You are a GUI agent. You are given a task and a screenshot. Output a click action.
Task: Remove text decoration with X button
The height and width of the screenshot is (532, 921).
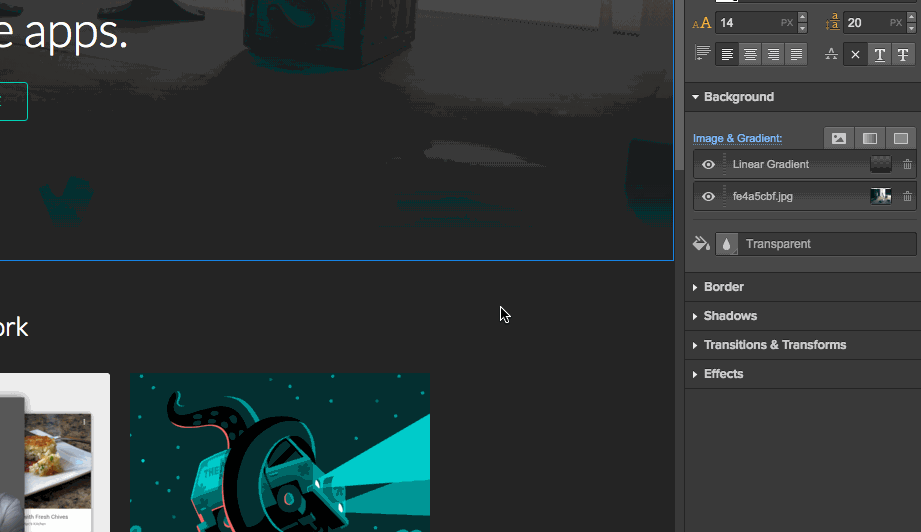tap(855, 54)
